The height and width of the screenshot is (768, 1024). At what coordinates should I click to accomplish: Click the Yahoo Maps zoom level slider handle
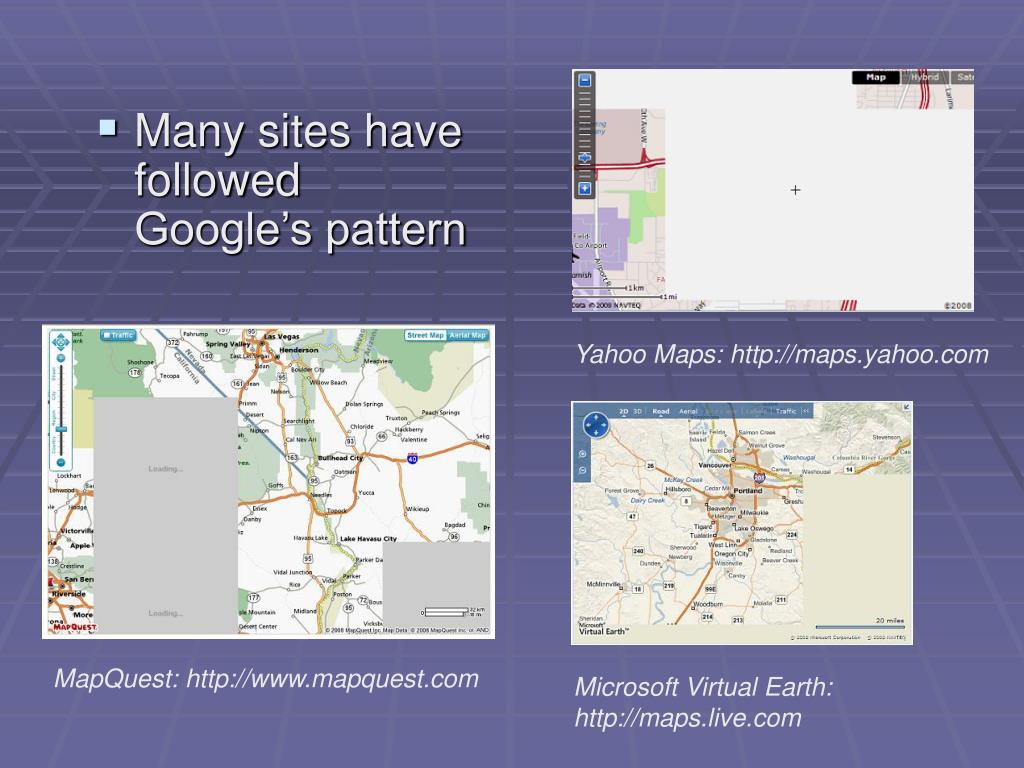point(584,157)
